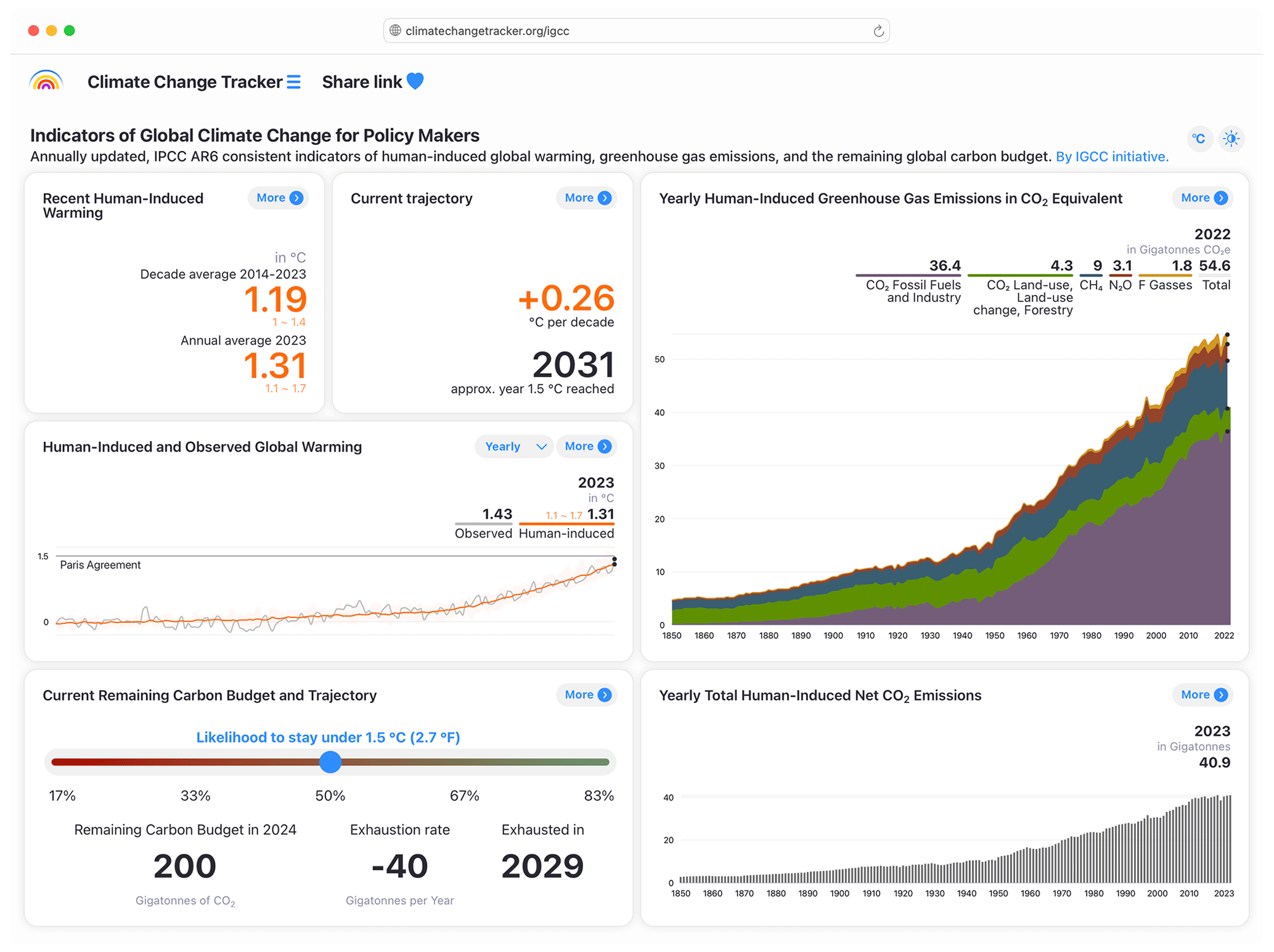The image size is (1274, 952).
Task: Open the hamburger menu next to Climate Change Tracker
Action: click(294, 82)
